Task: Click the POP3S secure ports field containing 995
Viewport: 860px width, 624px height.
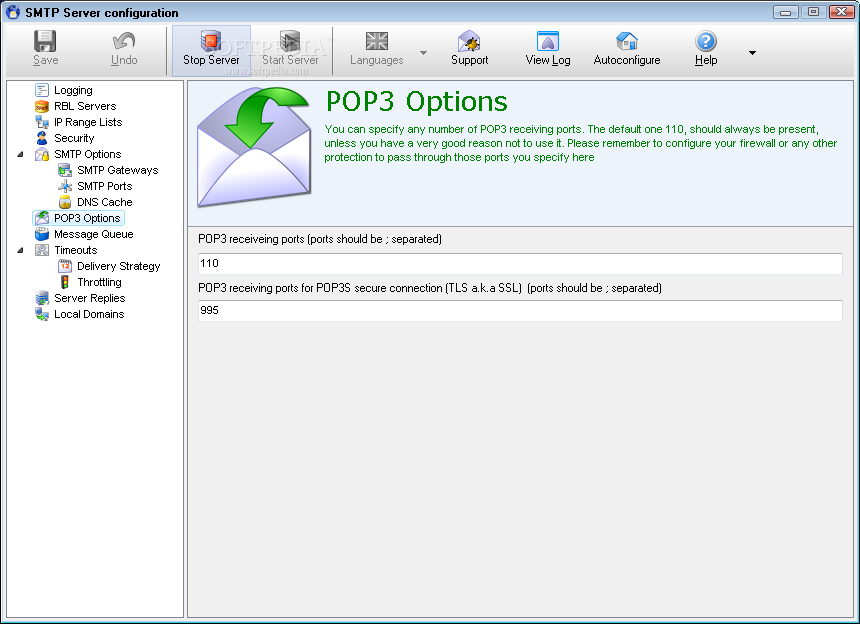Action: pyautogui.click(x=520, y=311)
